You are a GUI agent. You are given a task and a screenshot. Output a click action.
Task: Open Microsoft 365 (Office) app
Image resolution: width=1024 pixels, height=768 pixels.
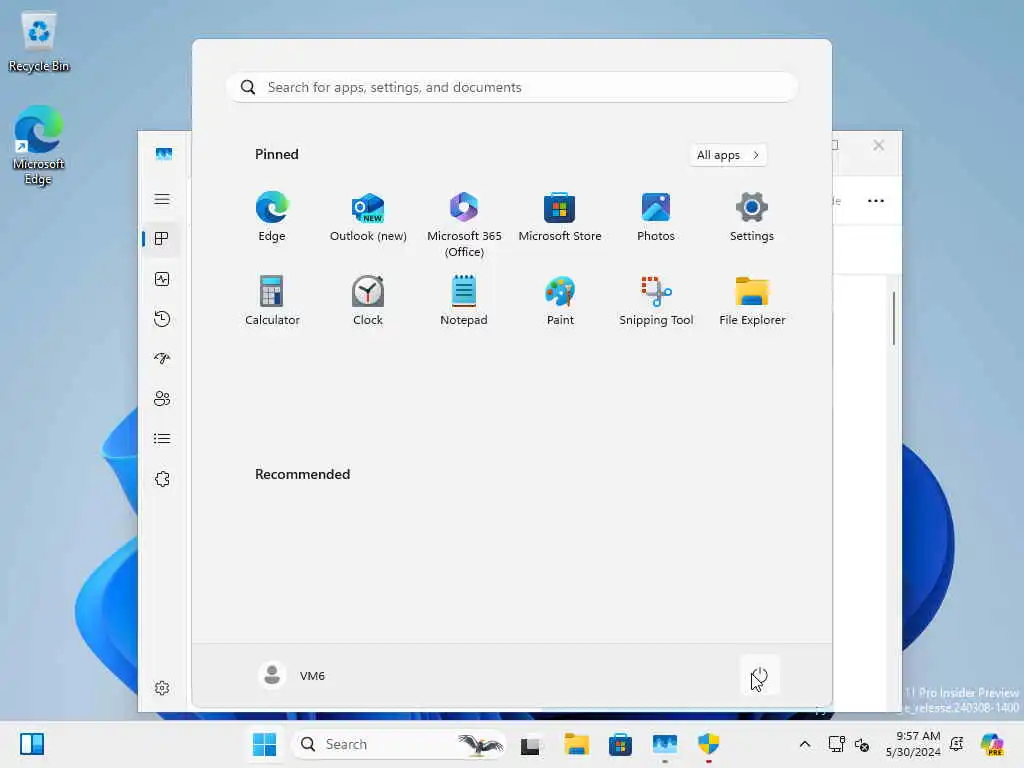coord(464,225)
